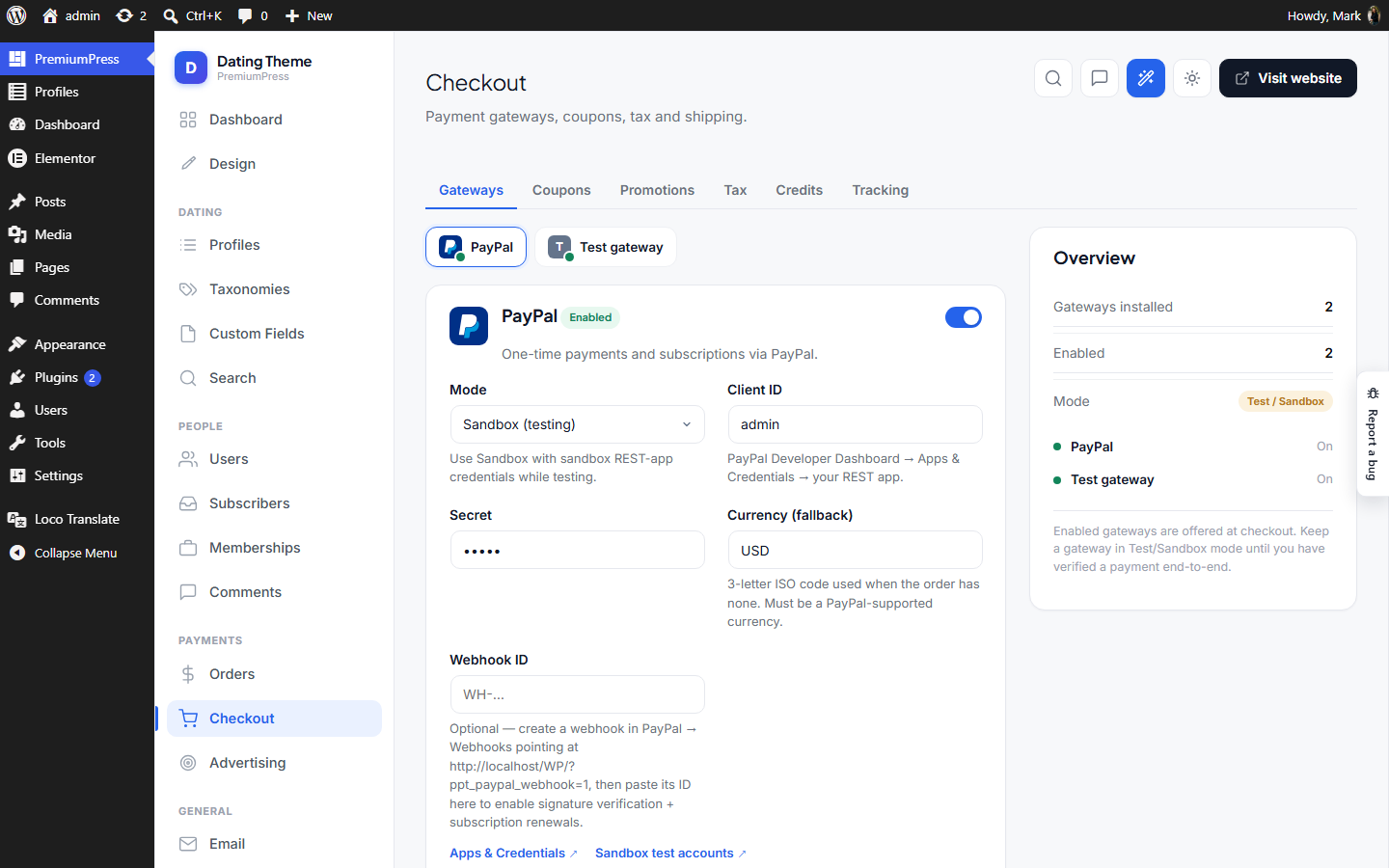Switch to the Tracking tab
Screen dimensions: 1389x868
click(880, 190)
